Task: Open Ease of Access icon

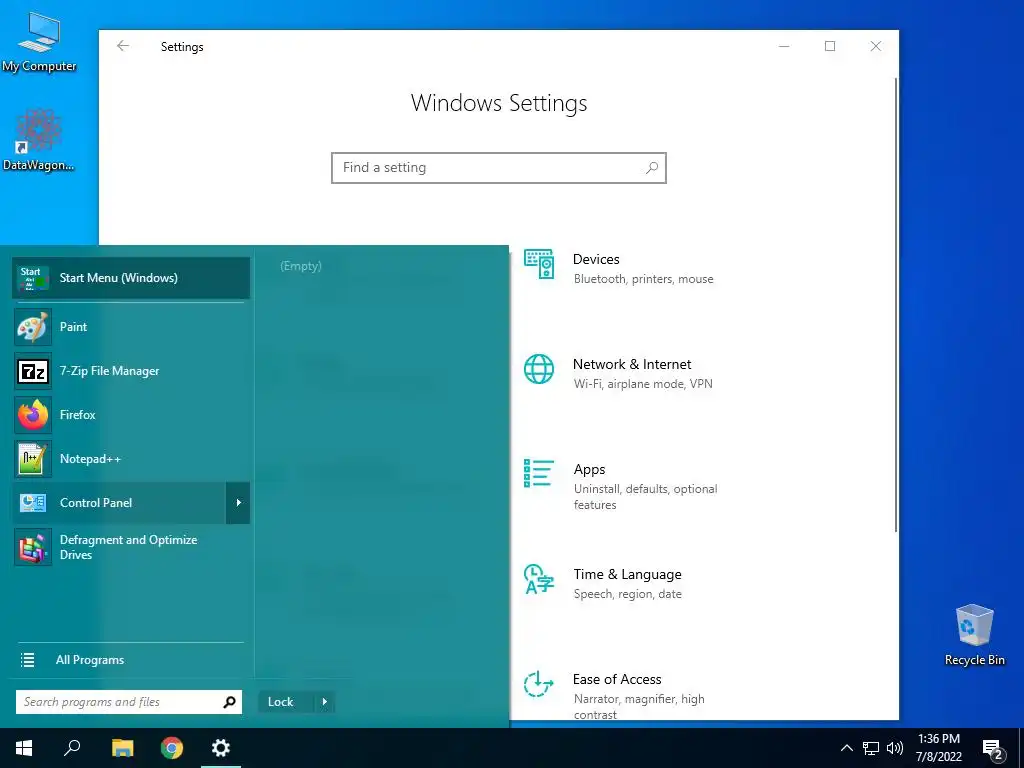Action: [x=539, y=684]
